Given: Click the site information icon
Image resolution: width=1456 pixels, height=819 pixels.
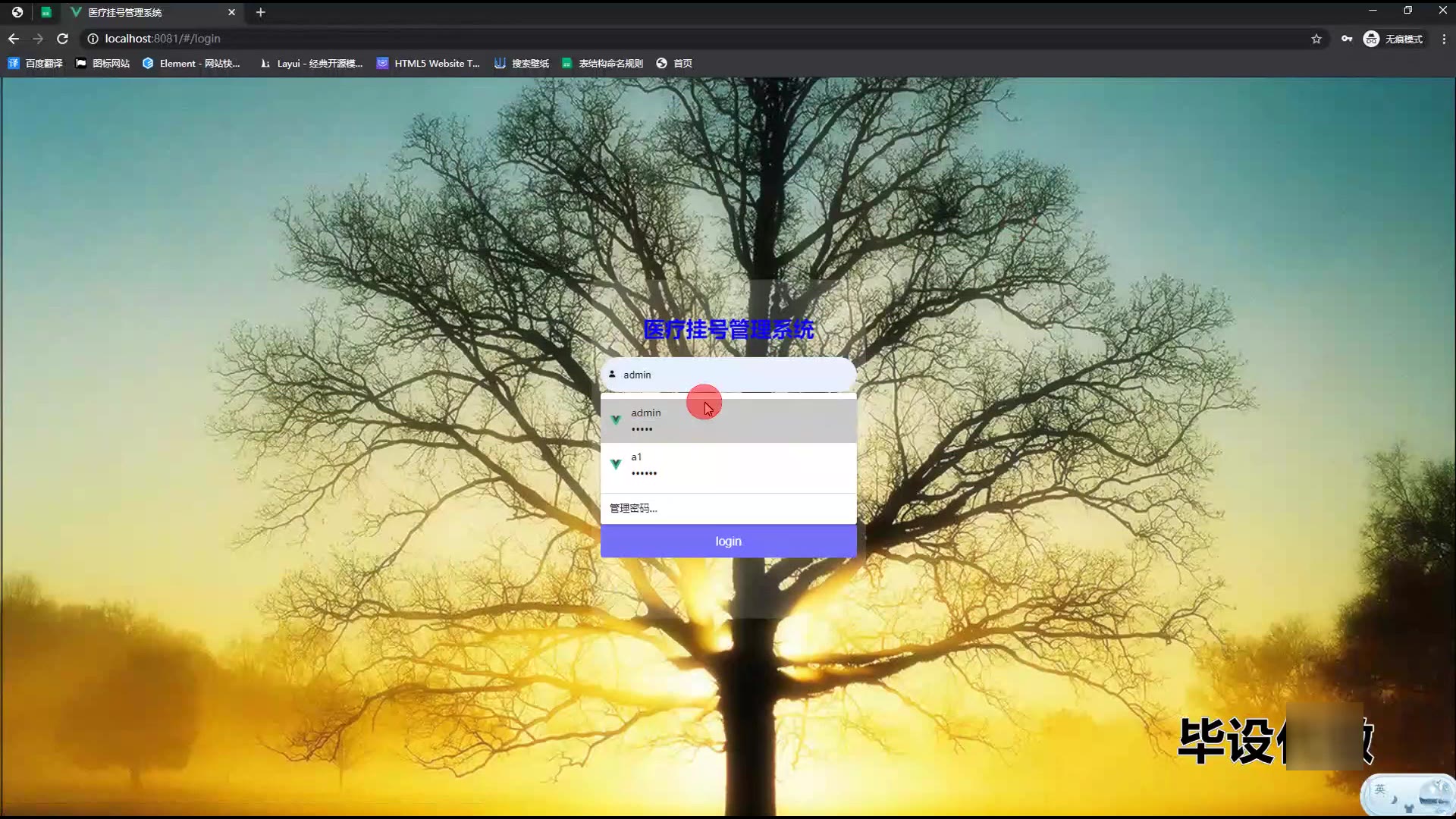Looking at the screenshot, I should click(x=93, y=39).
